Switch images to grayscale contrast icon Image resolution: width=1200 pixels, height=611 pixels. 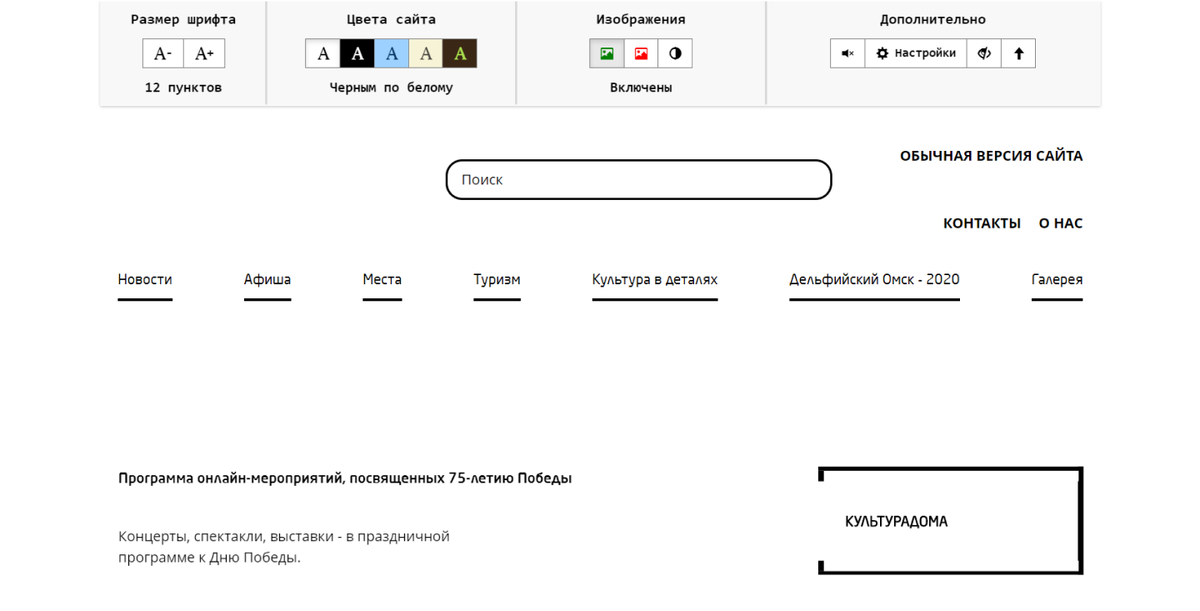coord(675,54)
